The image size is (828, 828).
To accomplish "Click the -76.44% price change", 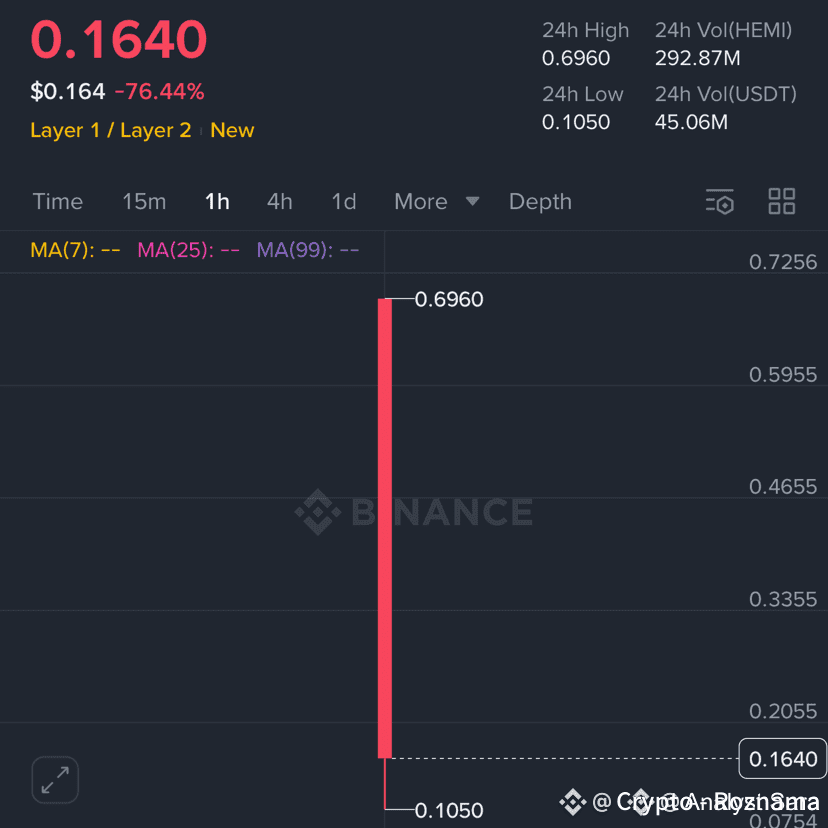I will click(x=159, y=92).
